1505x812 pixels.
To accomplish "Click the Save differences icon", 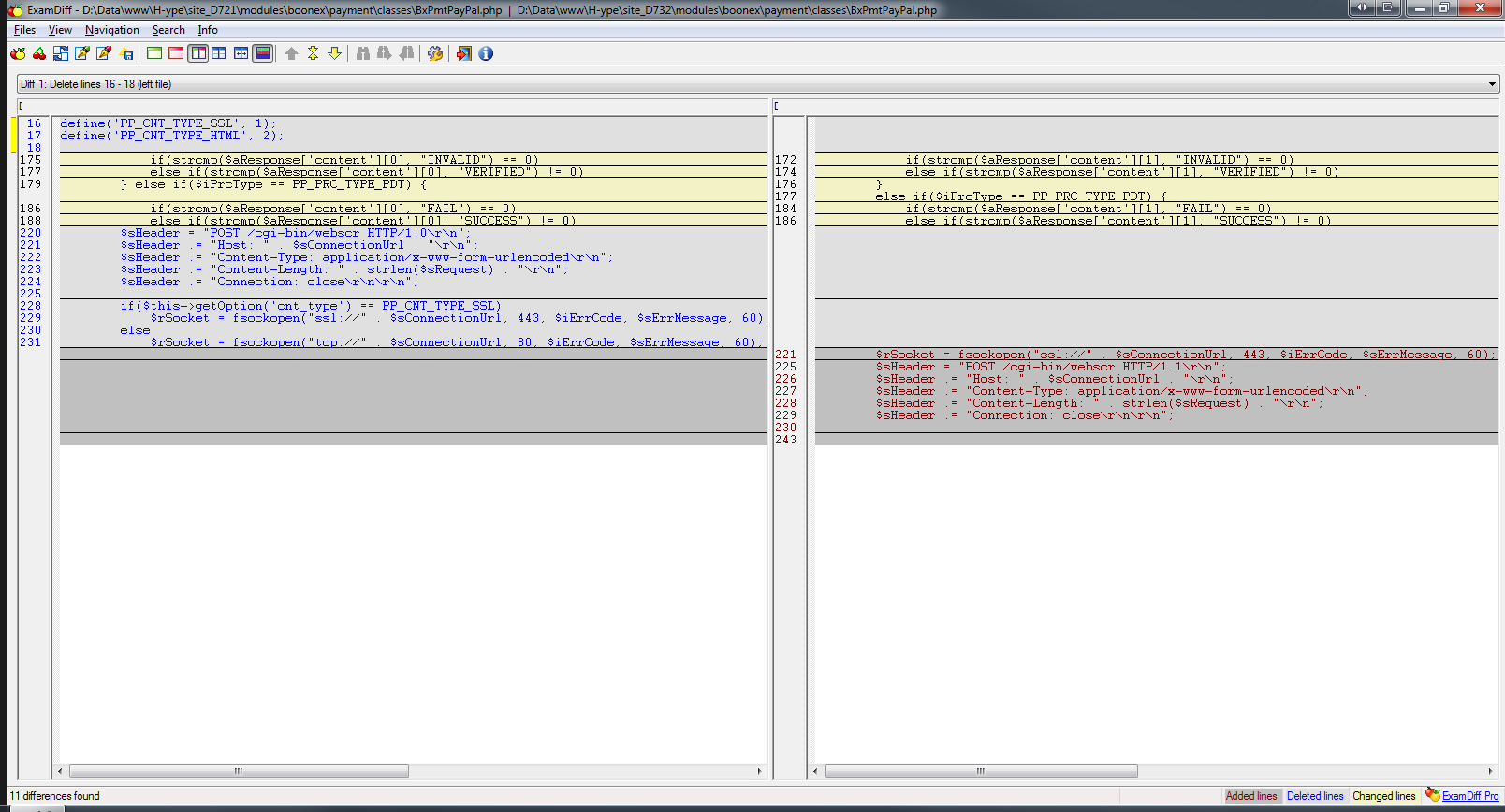I will (126, 53).
